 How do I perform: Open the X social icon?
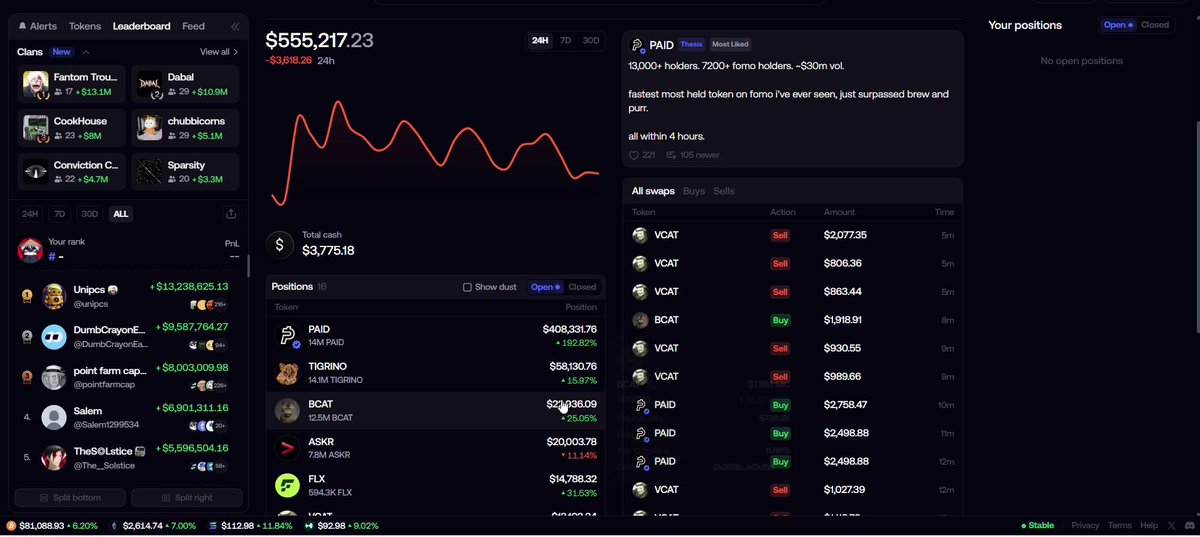pyautogui.click(x=1171, y=526)
